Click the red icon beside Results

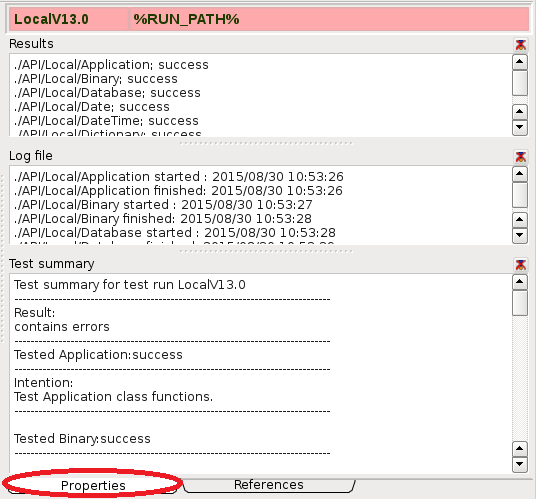tap(520, 44)
